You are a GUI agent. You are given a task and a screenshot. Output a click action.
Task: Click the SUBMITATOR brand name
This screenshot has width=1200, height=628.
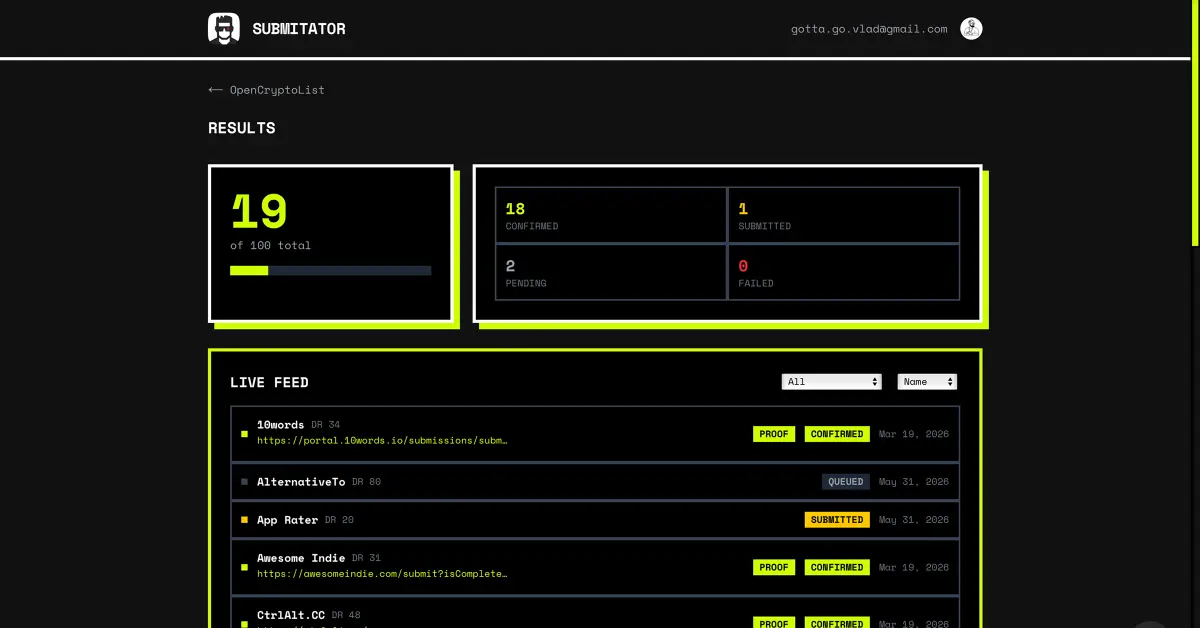click(299, 29)
